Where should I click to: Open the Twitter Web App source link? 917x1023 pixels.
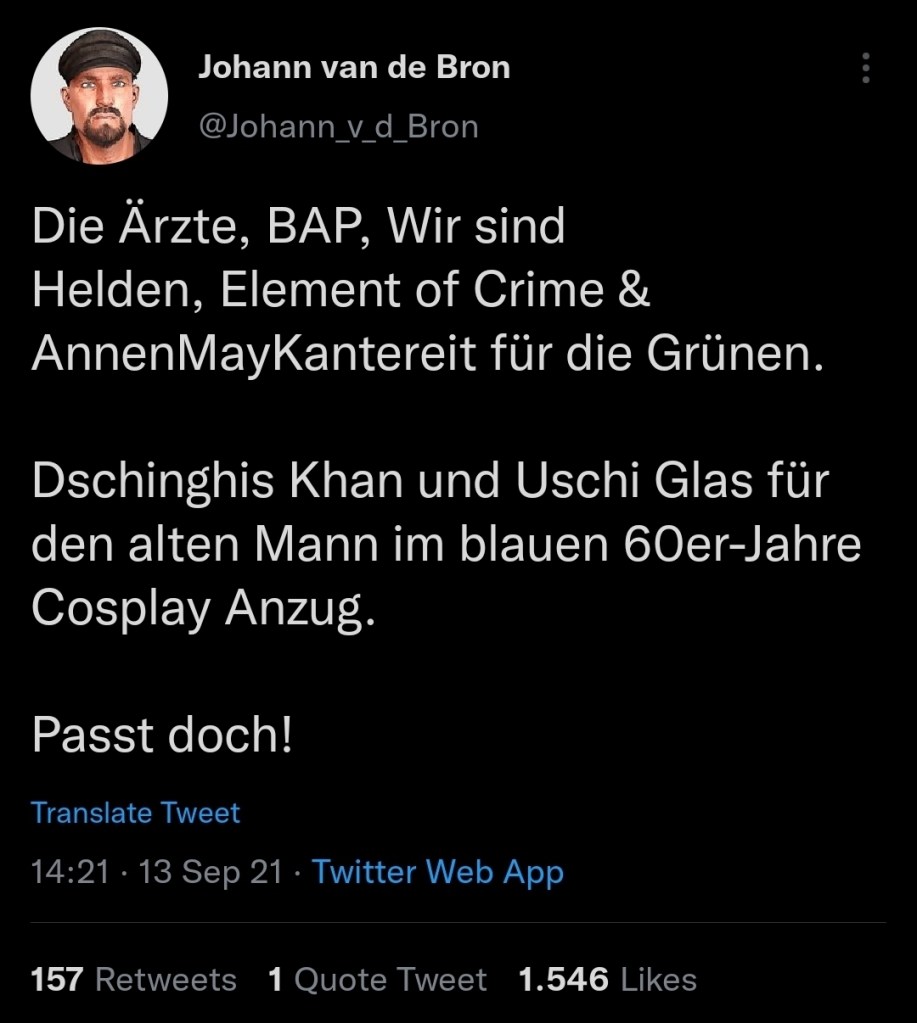(x=438, y=872)
